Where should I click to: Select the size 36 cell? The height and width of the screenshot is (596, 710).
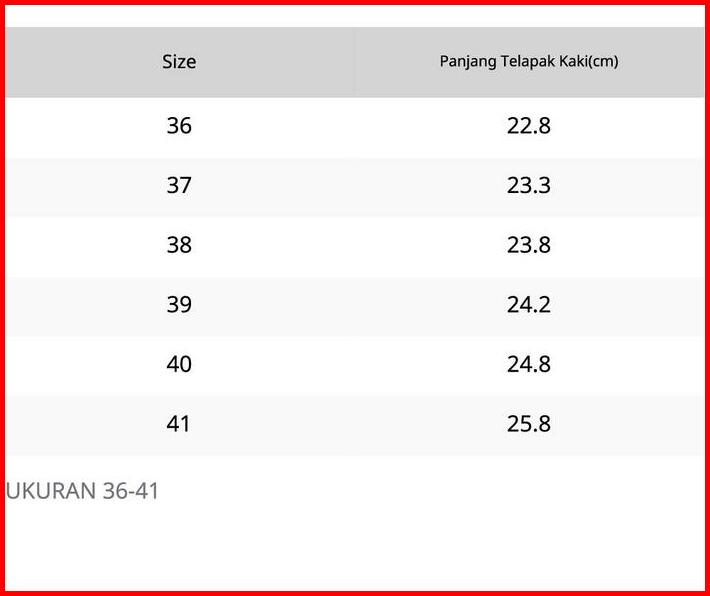[x=179, y=126]
